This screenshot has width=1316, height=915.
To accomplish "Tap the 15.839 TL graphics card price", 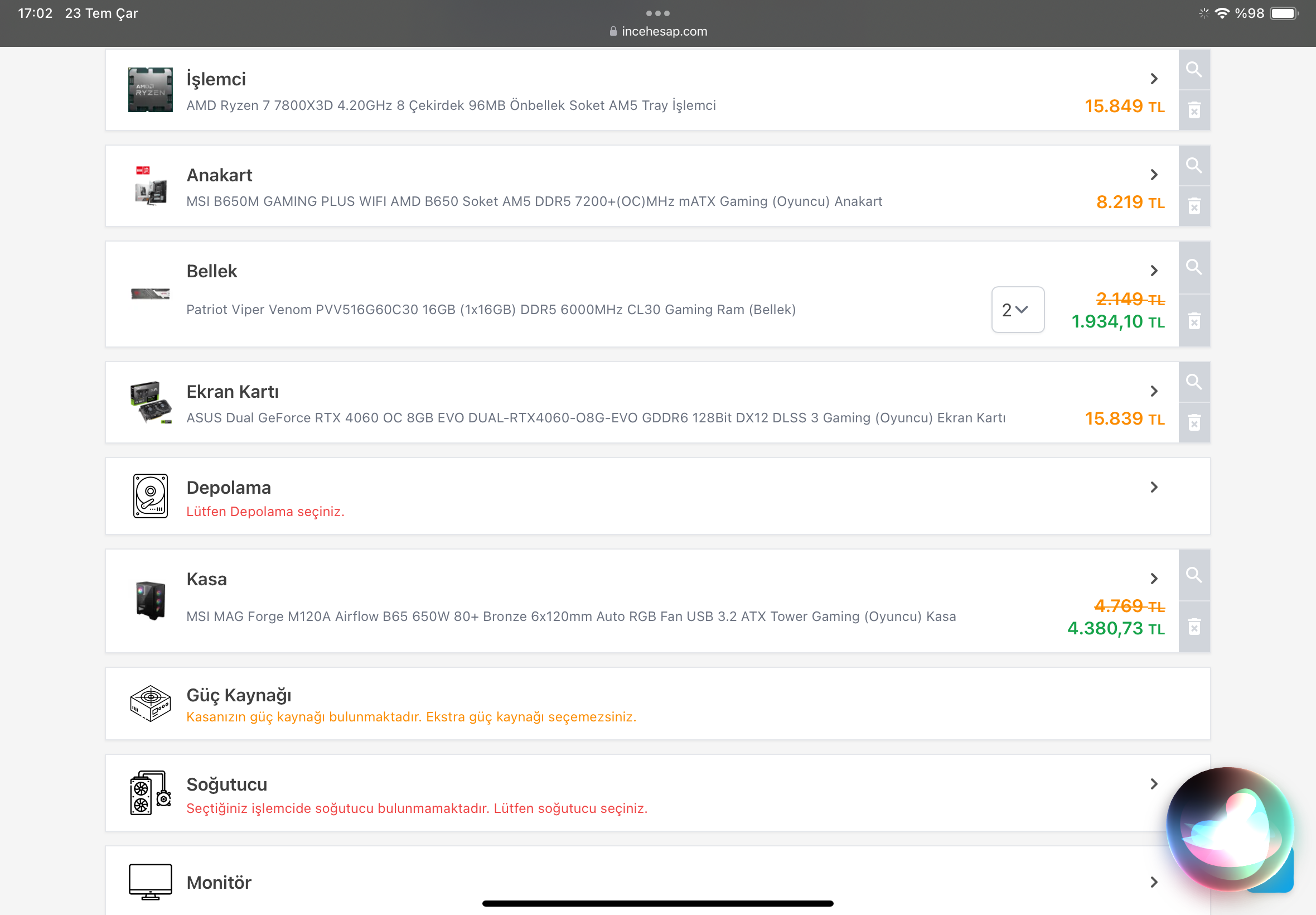I will tap(1125, 418).
